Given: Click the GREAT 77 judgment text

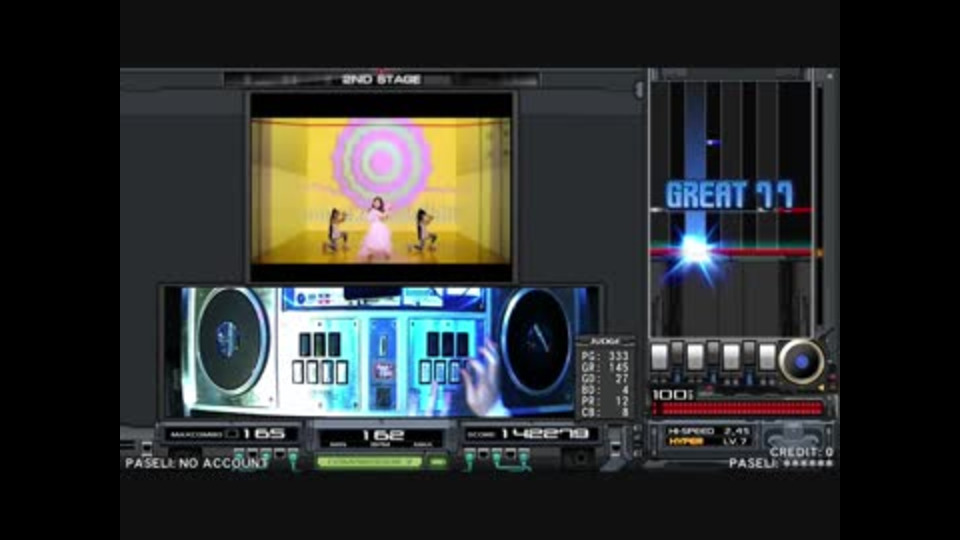Looking at the screenshot, I should 729,195.
